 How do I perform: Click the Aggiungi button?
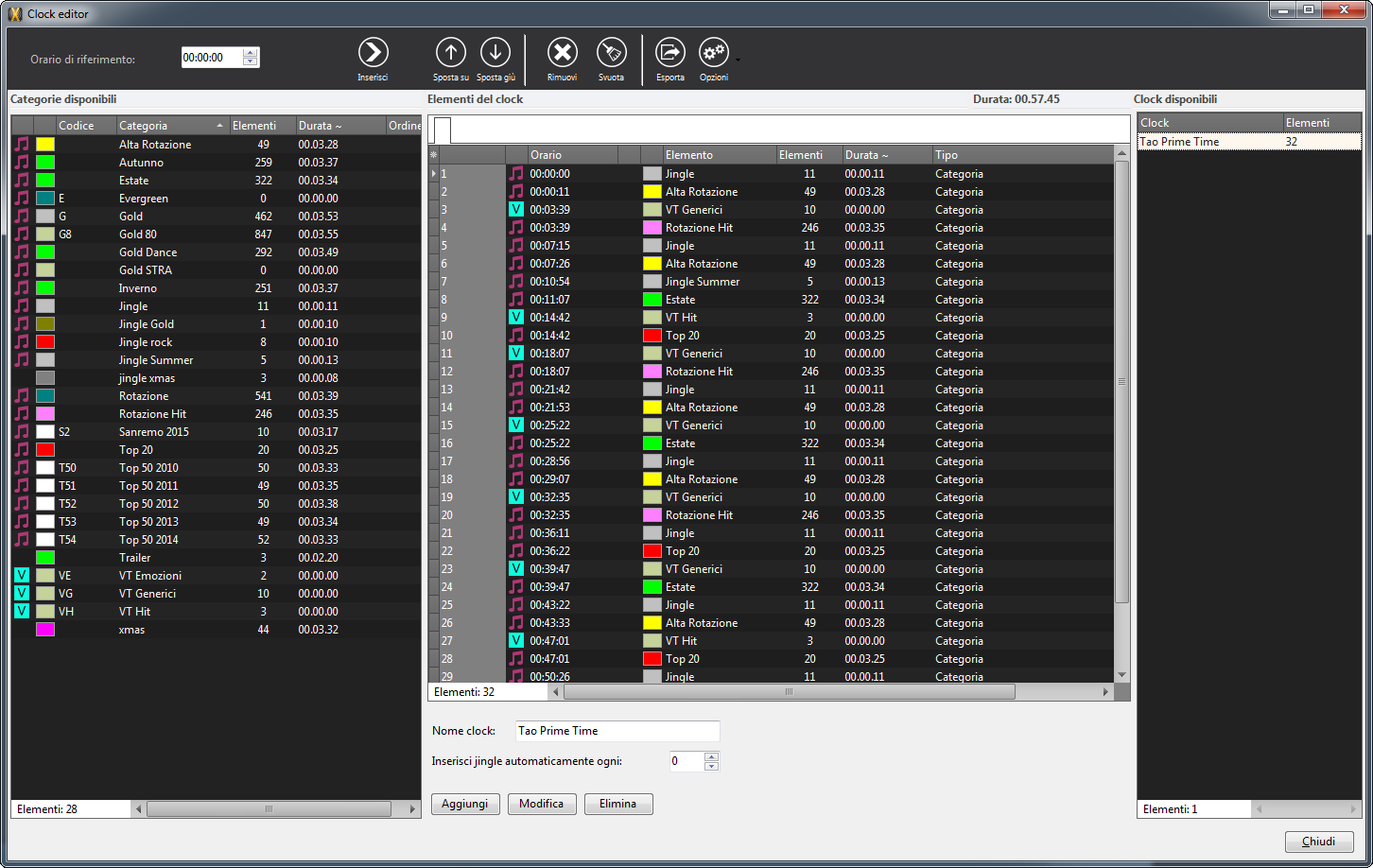[x=465, y=804]
